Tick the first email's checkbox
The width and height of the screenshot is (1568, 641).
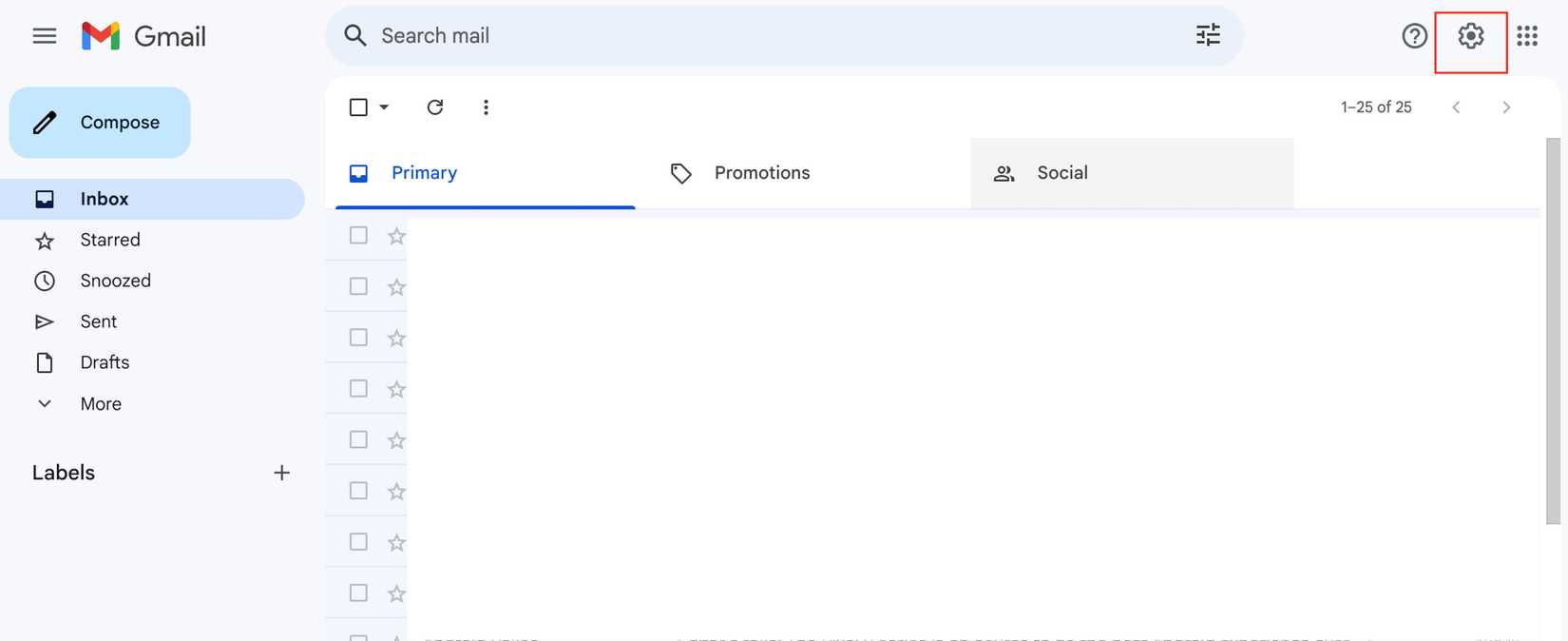pos(358,235)
